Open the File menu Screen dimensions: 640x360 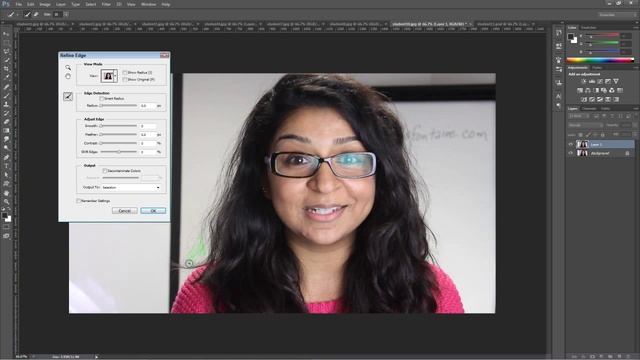coord(18,4)
